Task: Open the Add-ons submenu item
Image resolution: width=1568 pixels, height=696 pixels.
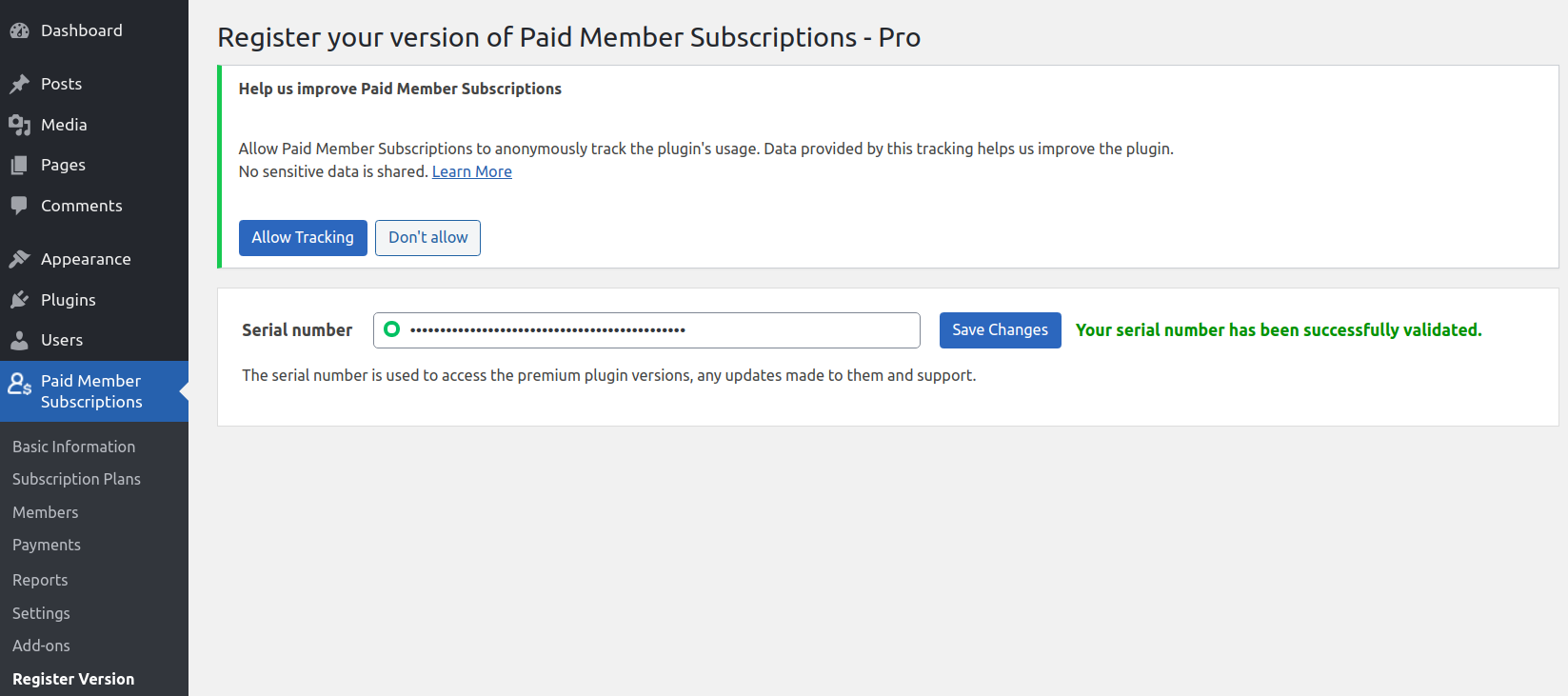Action: click(41, 646)
